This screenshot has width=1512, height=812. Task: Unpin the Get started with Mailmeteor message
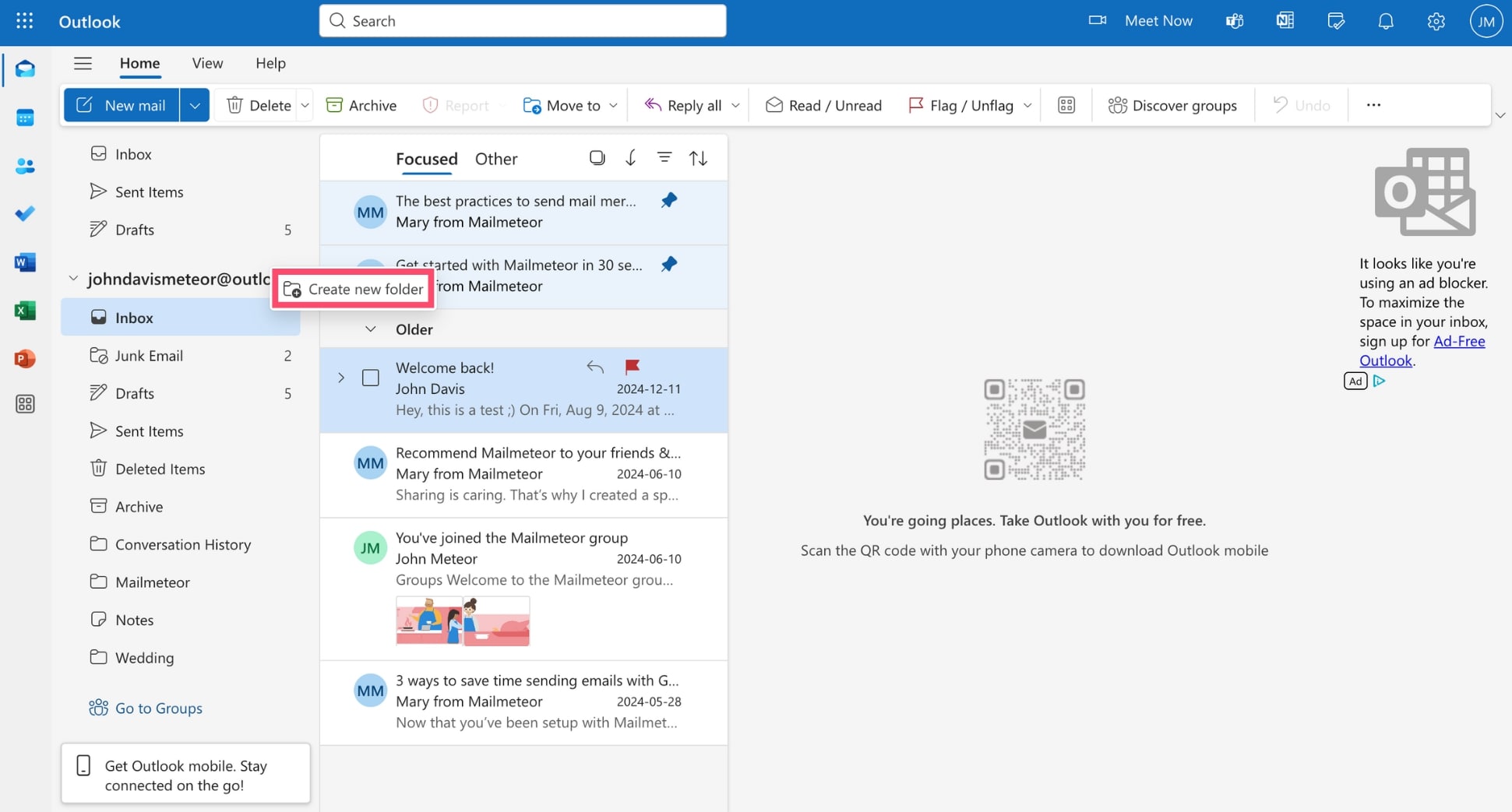pos(669,264)
